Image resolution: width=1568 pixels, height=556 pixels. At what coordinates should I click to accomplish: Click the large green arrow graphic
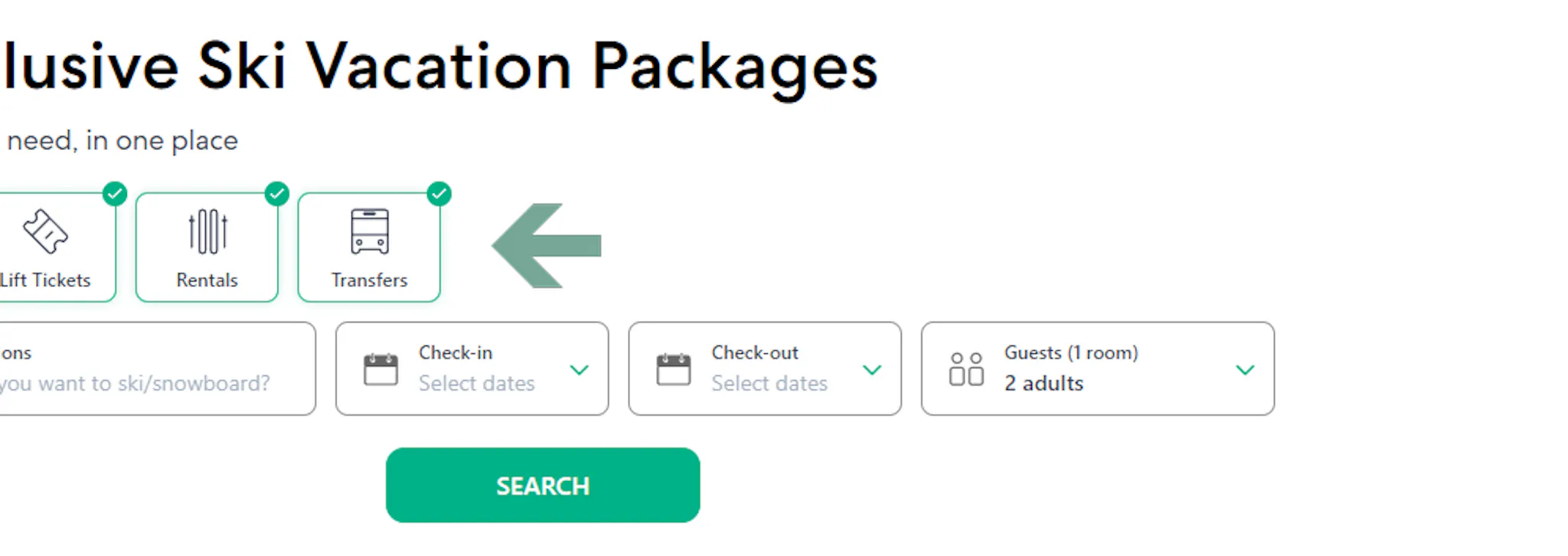[545, 245]
